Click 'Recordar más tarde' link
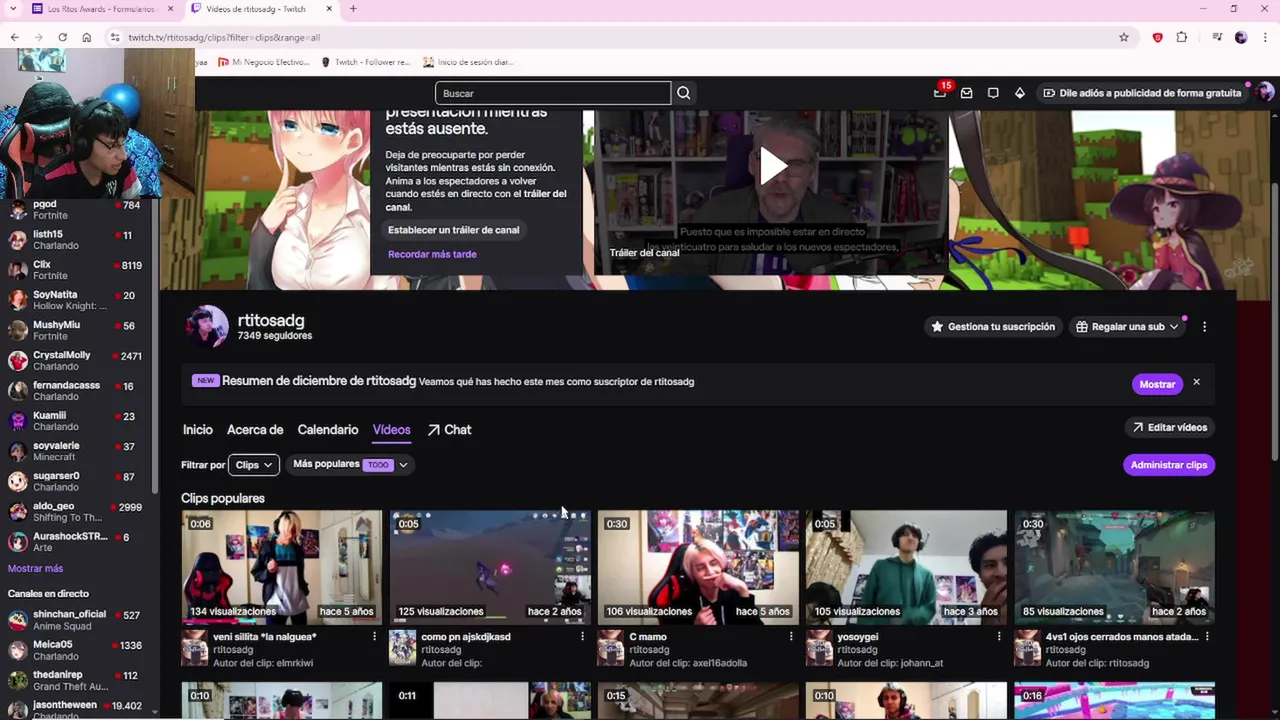 tap(432, 254)
